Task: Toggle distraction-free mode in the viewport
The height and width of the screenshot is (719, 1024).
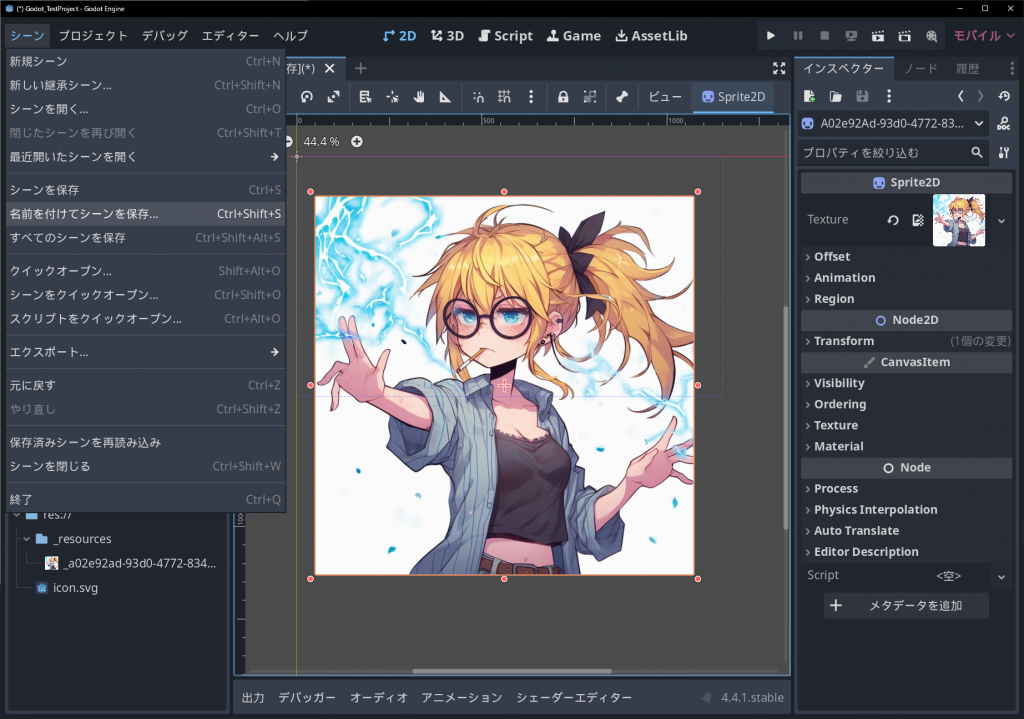Action: pyautogui.click(x=779, y=68)
